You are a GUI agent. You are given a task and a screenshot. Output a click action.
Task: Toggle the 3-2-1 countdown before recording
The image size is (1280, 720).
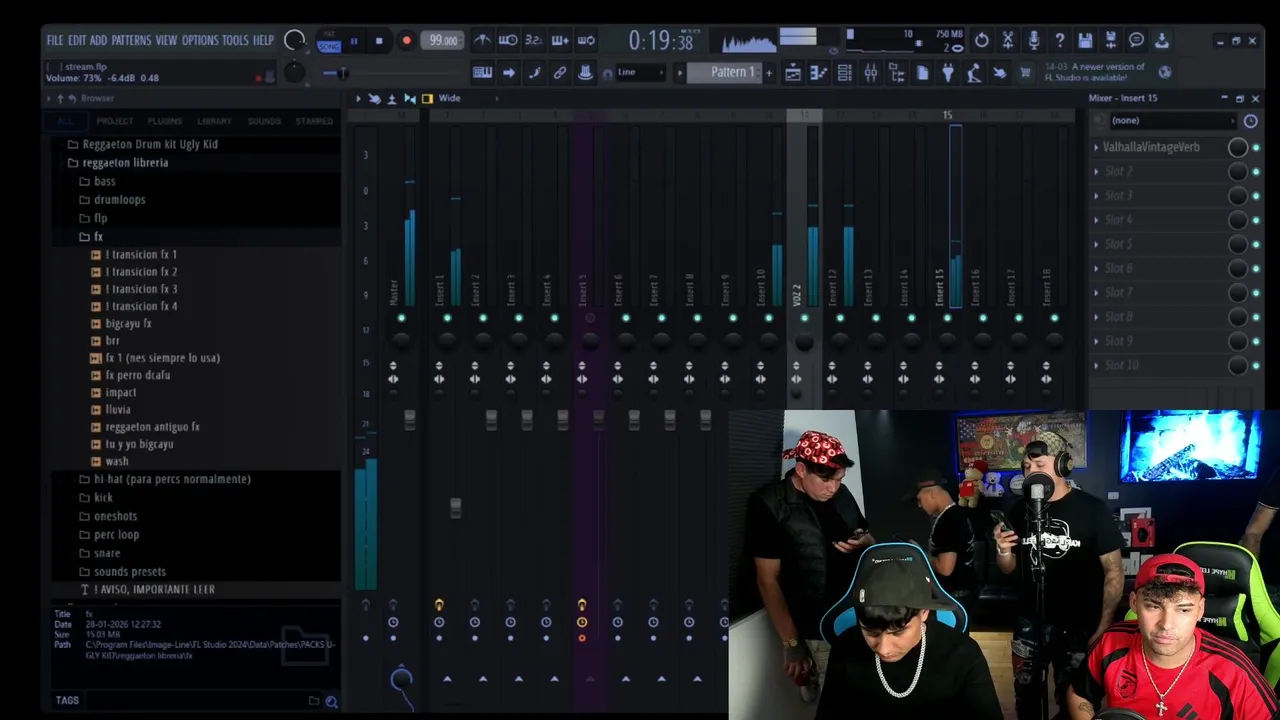(534, 40)
